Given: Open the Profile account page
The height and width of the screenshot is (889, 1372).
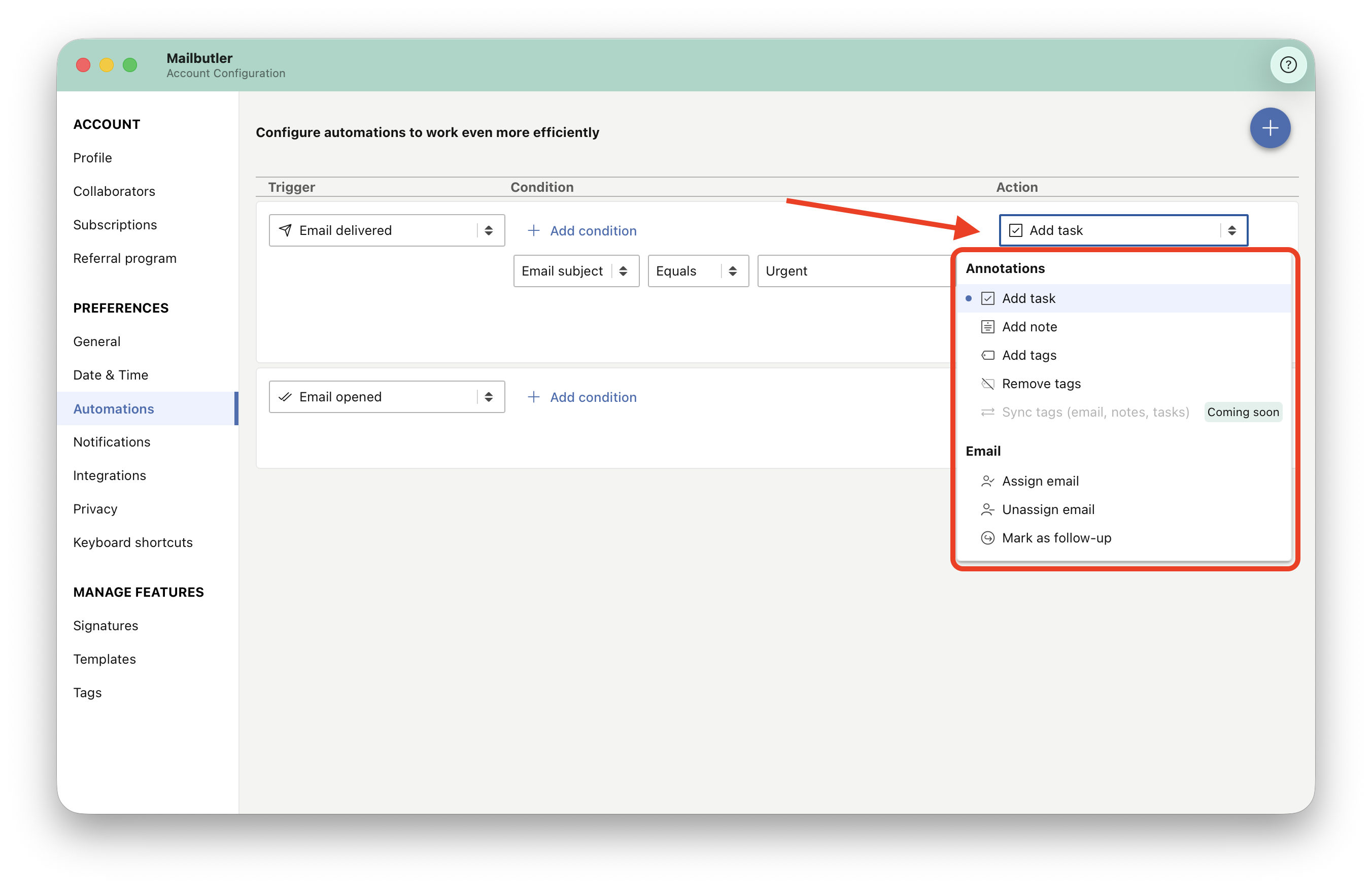Looking at the screenshot, I should (93, 158).
